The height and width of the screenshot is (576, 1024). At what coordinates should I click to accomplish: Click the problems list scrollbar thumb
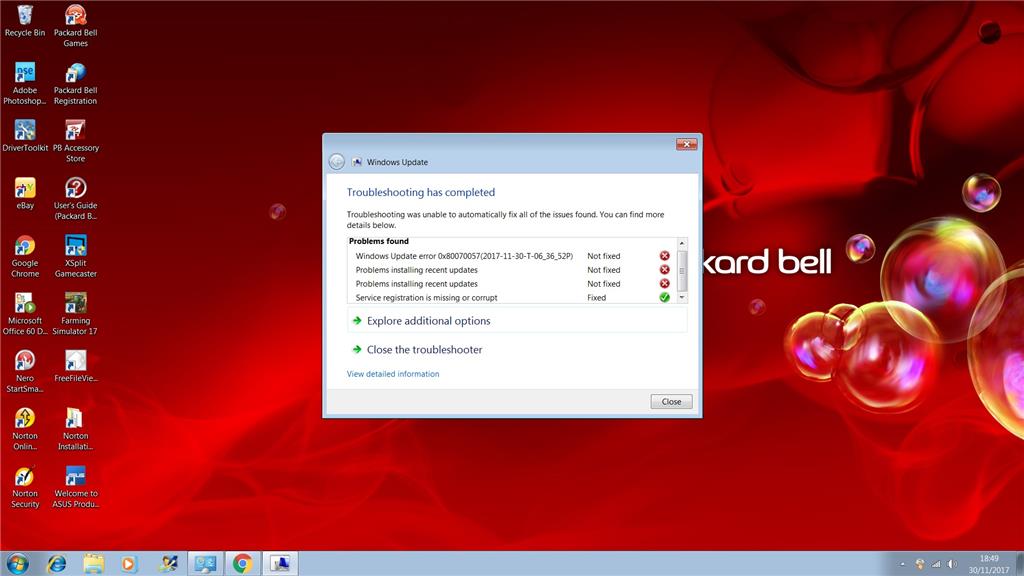(x=682, y=270)
